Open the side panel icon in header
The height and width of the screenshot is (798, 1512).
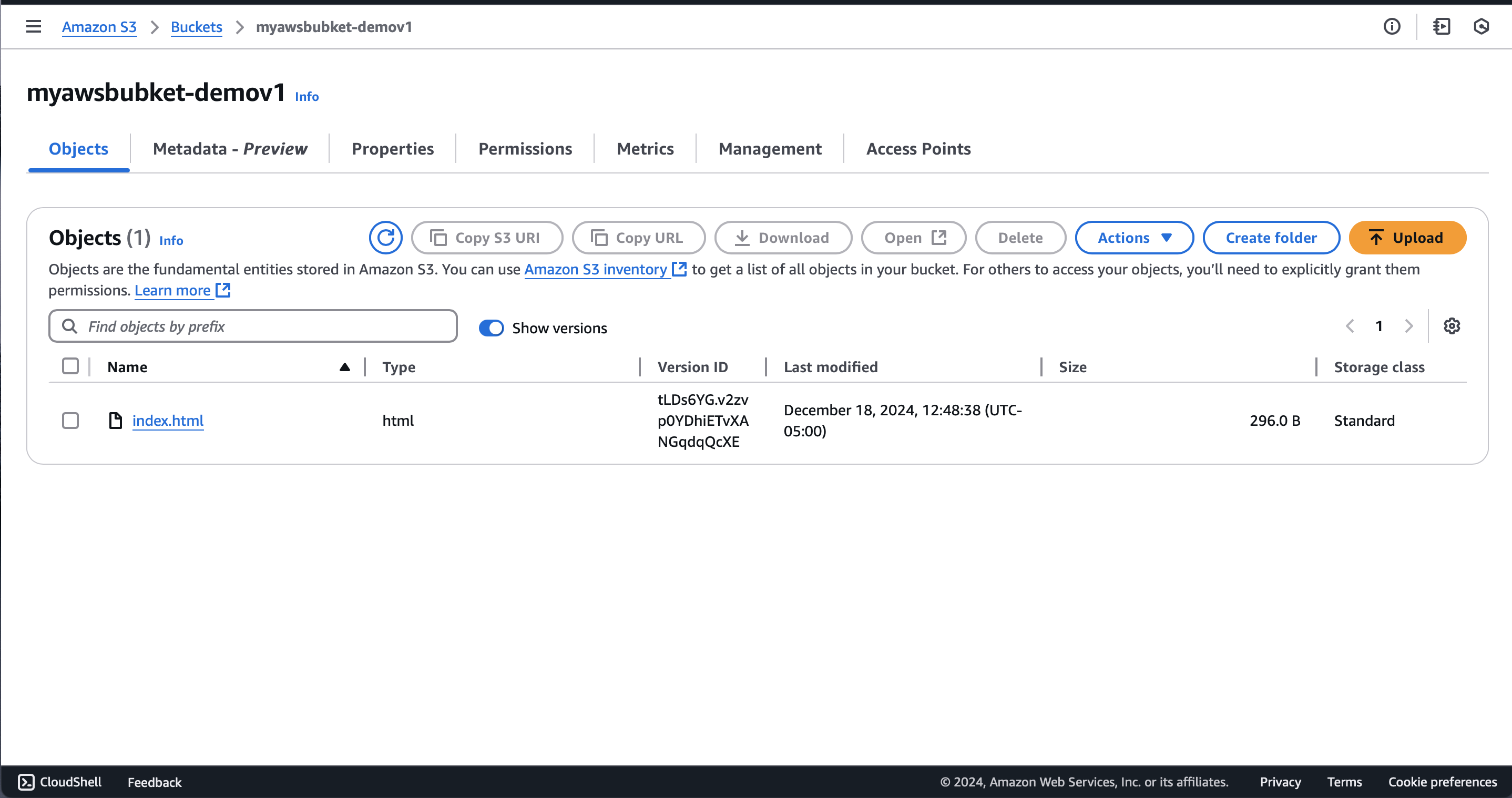tap(1442, 26)
